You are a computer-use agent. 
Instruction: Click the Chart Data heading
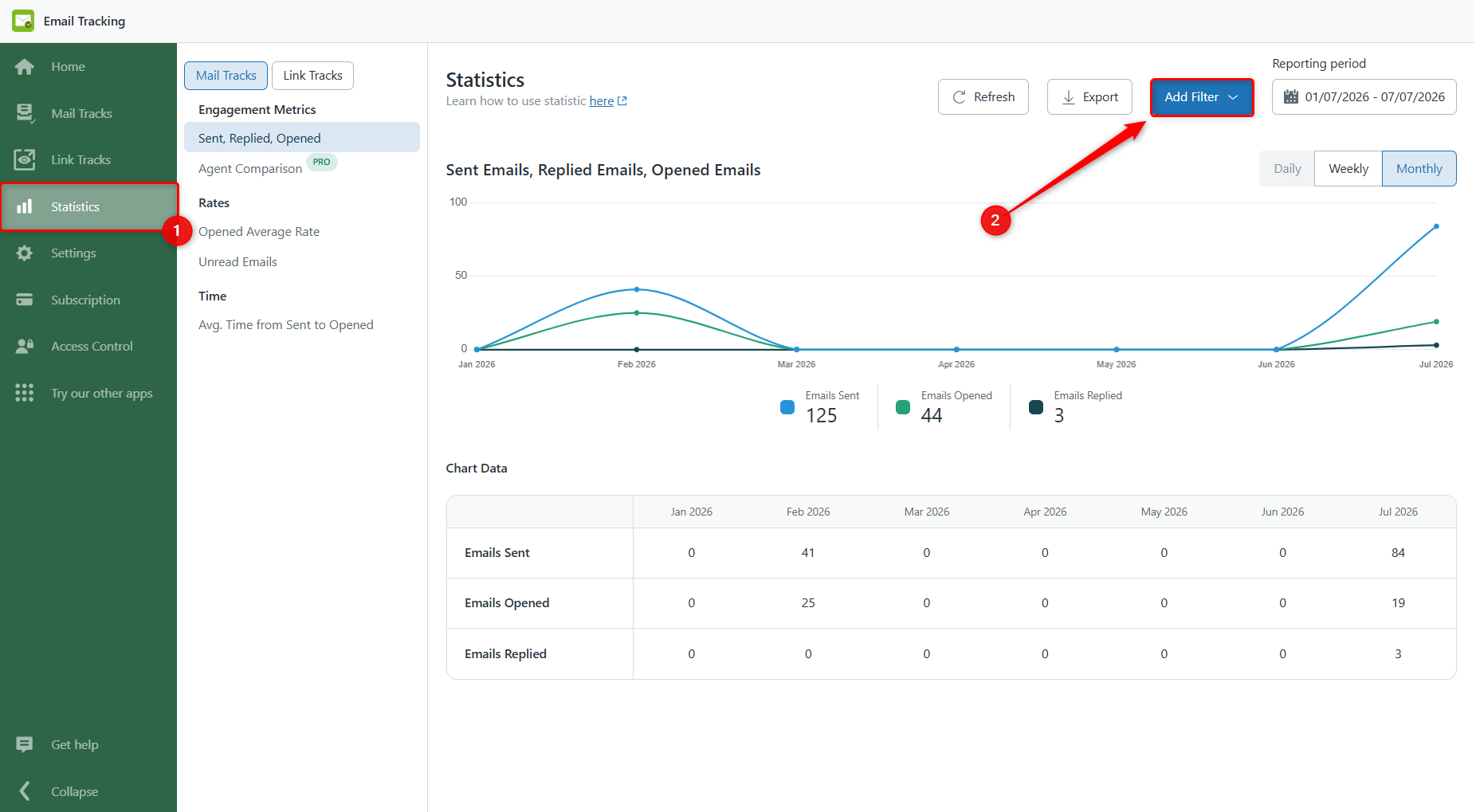coord(477,469)
